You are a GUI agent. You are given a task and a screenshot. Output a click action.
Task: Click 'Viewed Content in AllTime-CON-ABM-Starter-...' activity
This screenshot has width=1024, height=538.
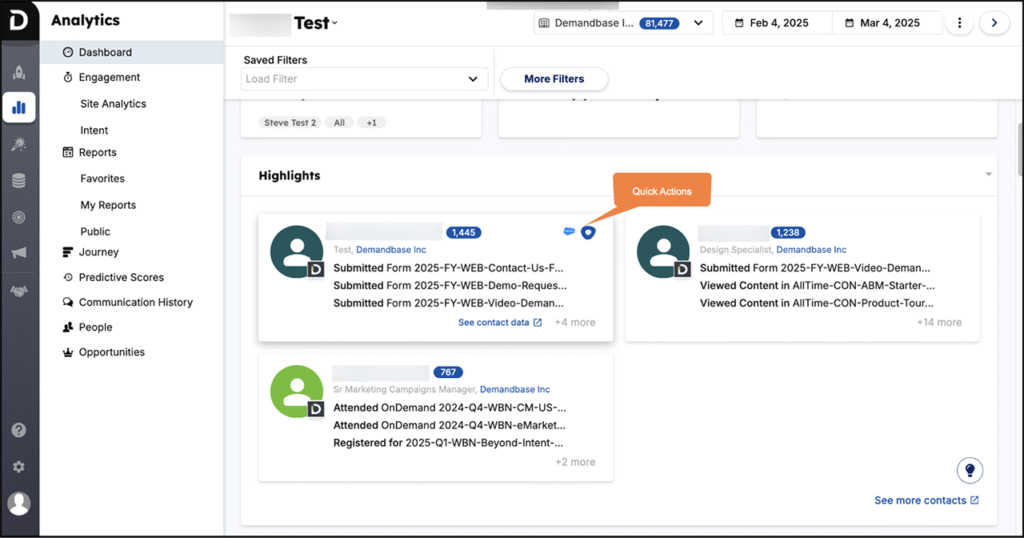point(817,285)
